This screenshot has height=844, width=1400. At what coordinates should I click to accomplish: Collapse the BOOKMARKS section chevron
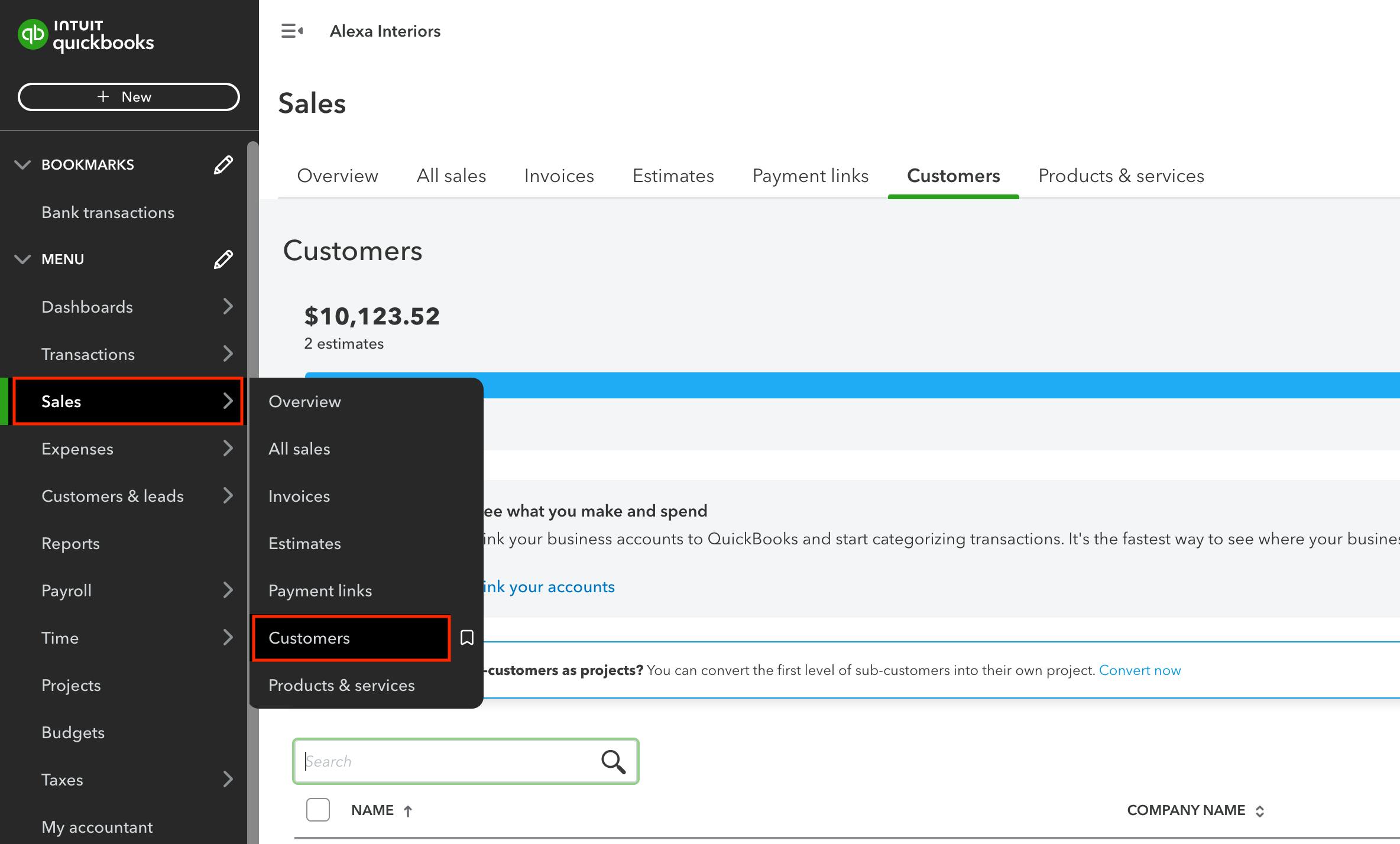coord(22,165)
